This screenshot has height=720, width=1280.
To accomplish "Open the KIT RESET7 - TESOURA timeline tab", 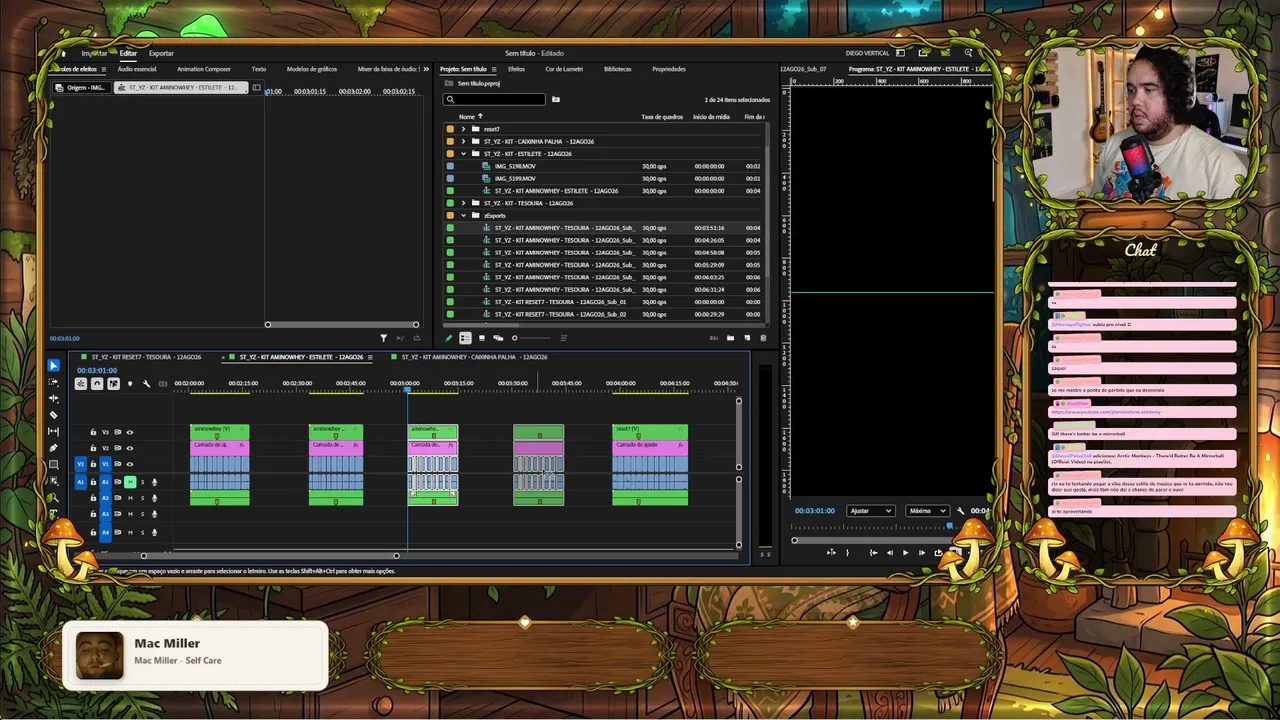I will pos(146,357).
